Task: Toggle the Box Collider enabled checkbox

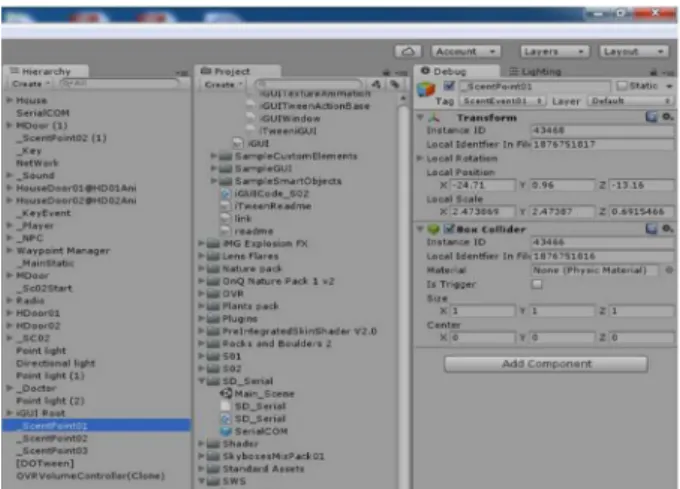Action: pos(449,228)
